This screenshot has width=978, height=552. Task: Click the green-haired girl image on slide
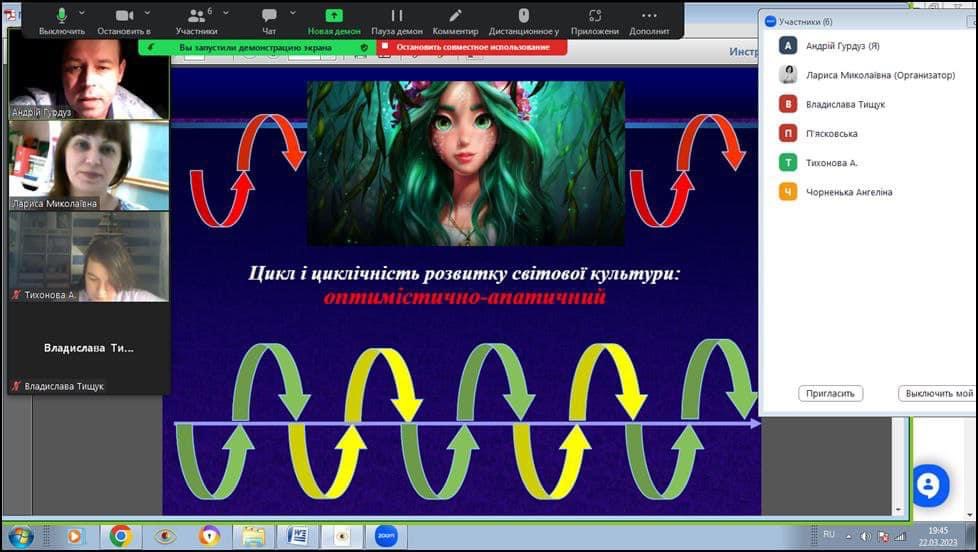coord(465,163)
